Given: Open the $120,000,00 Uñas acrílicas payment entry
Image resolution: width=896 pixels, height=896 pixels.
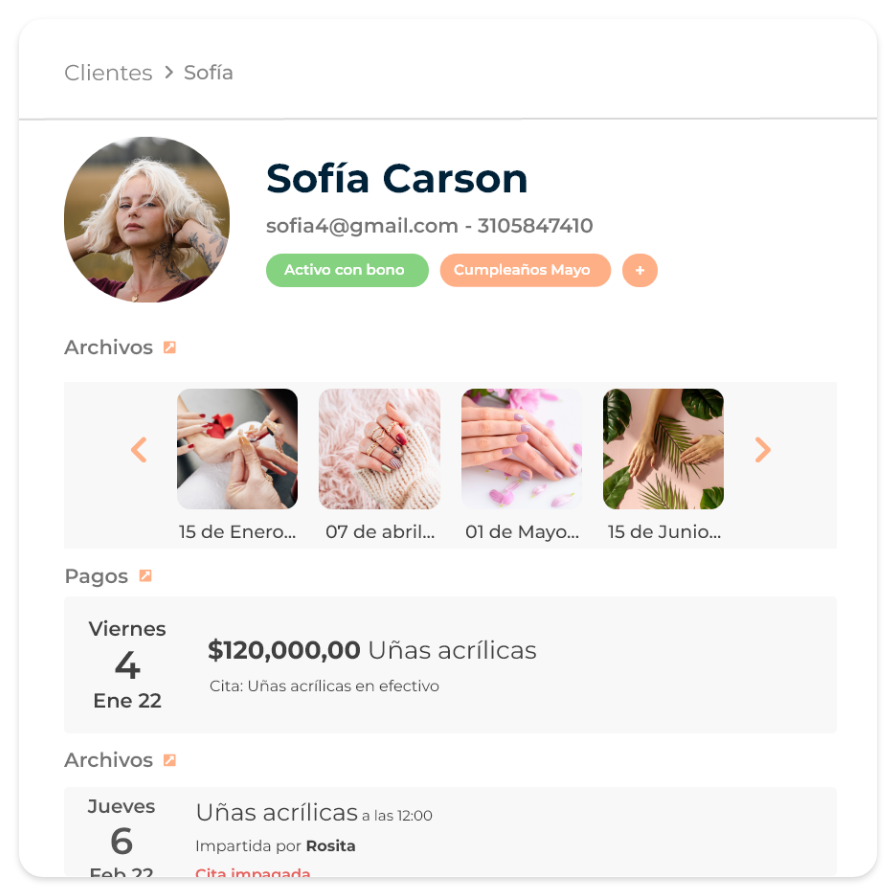Looking at the screenshot, I should pyautogui.click(x=450, y=665).
